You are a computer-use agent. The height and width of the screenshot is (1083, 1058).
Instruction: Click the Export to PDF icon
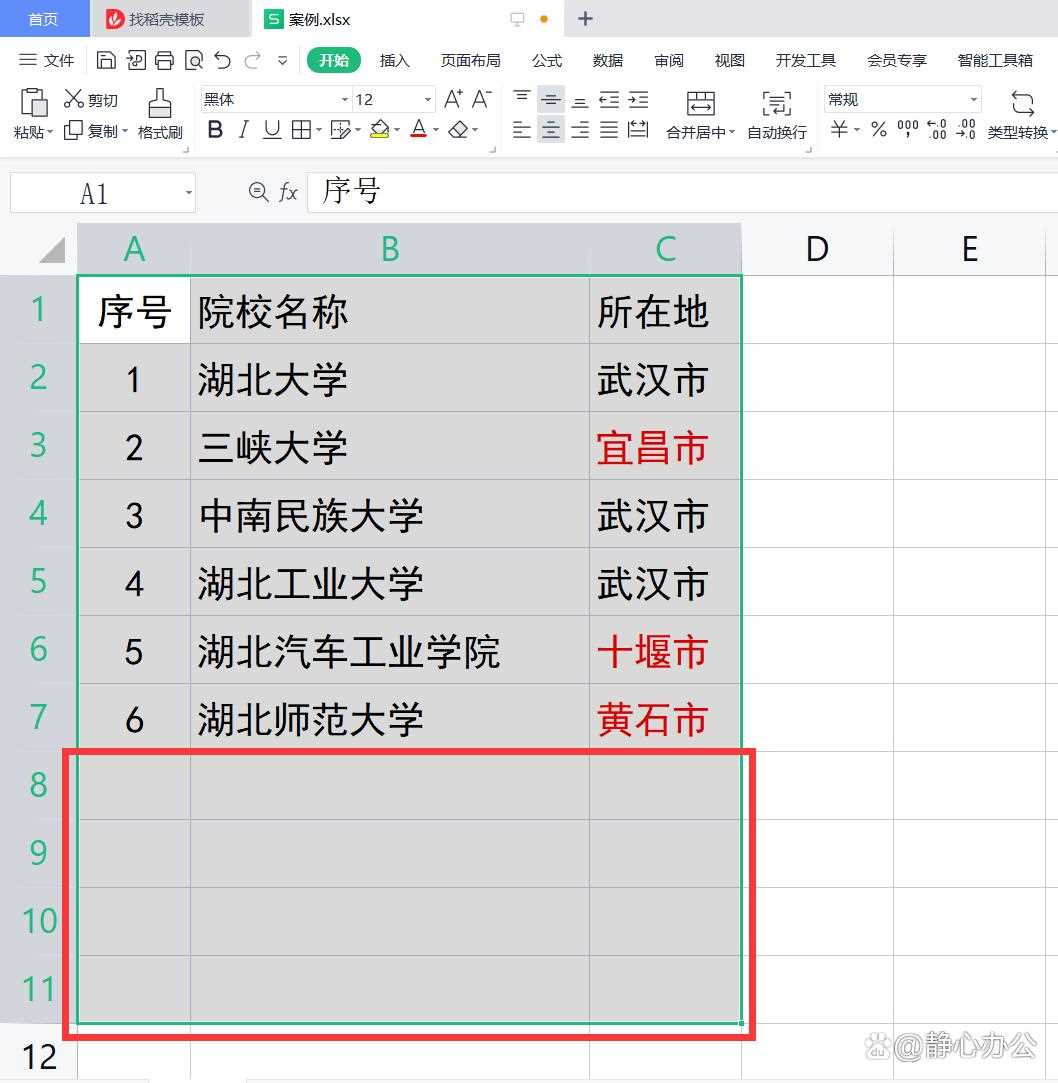click(136, 61)
